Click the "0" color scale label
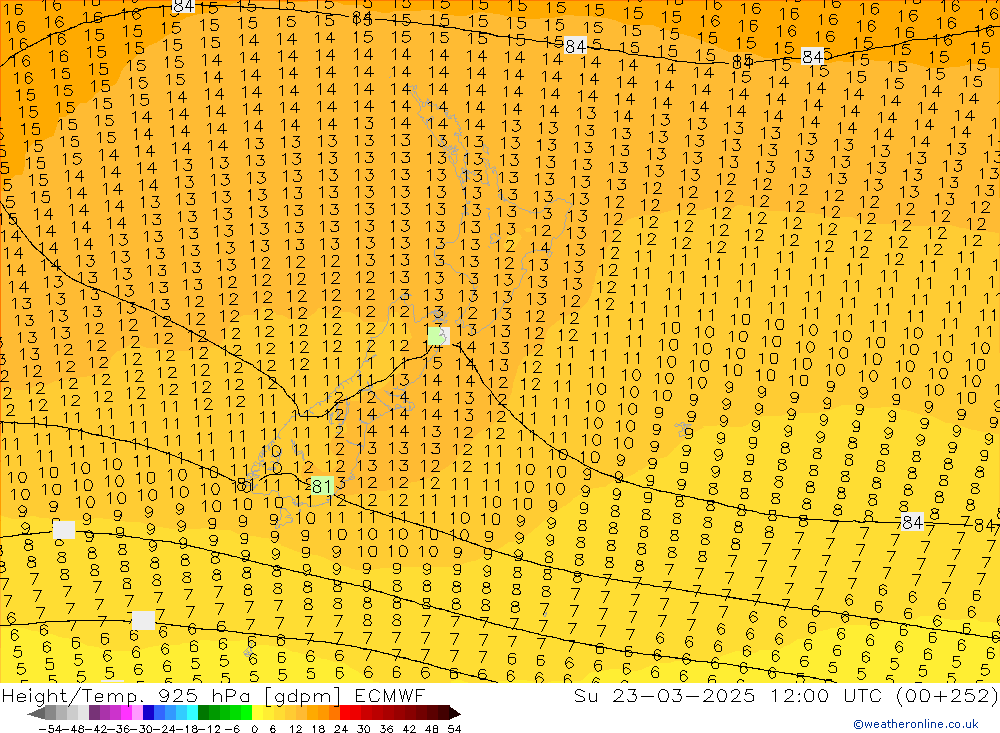 pyautogui.click(x=254, y=729)
